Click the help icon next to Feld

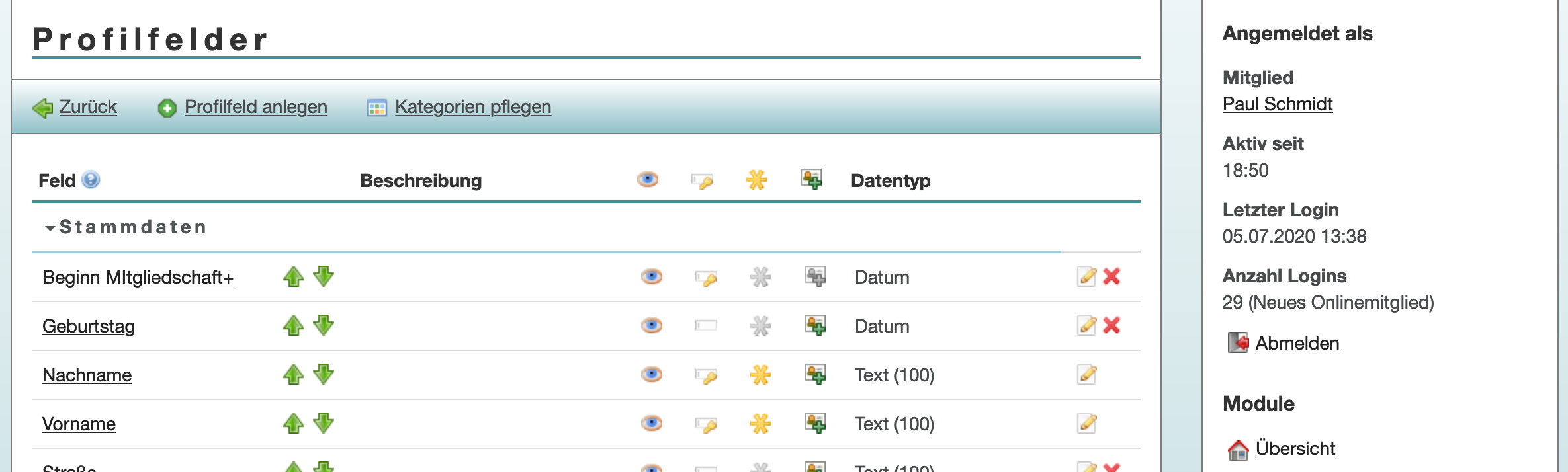click(91, 180)
